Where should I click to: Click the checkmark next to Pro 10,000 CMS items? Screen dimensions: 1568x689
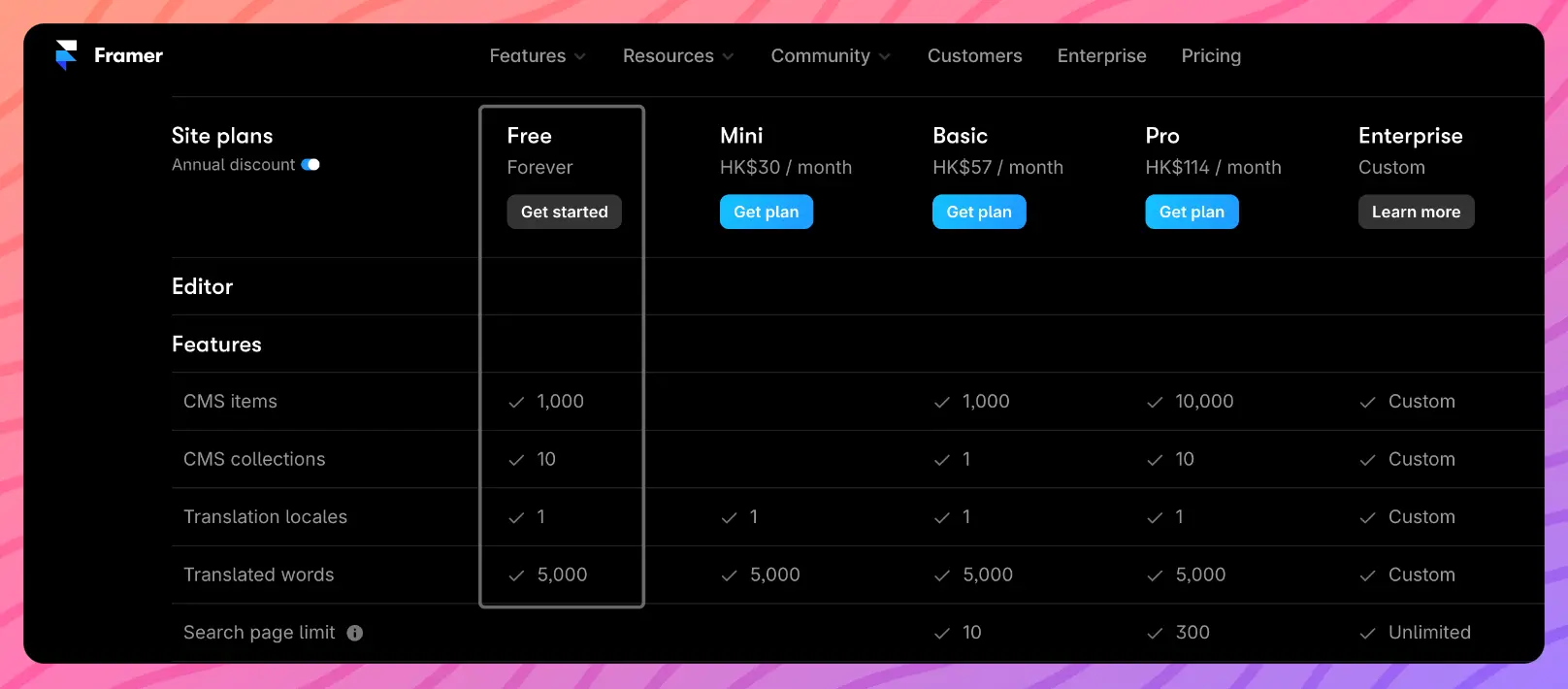click(x=1155, y=402)
